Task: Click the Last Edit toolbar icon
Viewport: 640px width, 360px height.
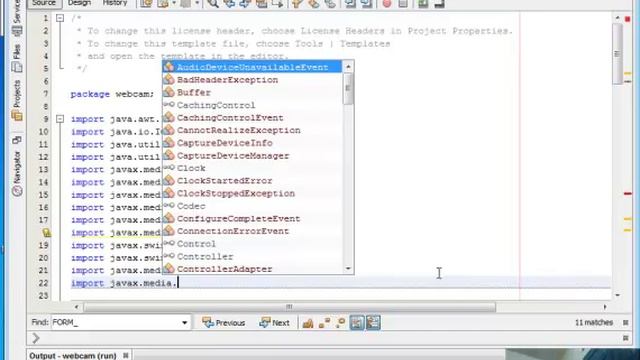Action: [147, 4]
